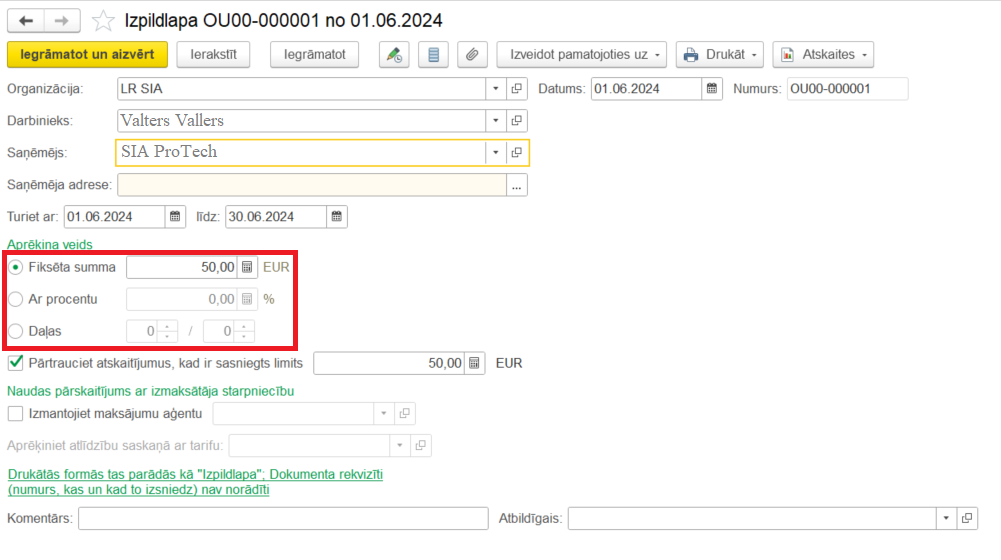This screenshot has width=1001, height=560.
Task: Open the document list icon in toolbar
Action: coord(433,55)
